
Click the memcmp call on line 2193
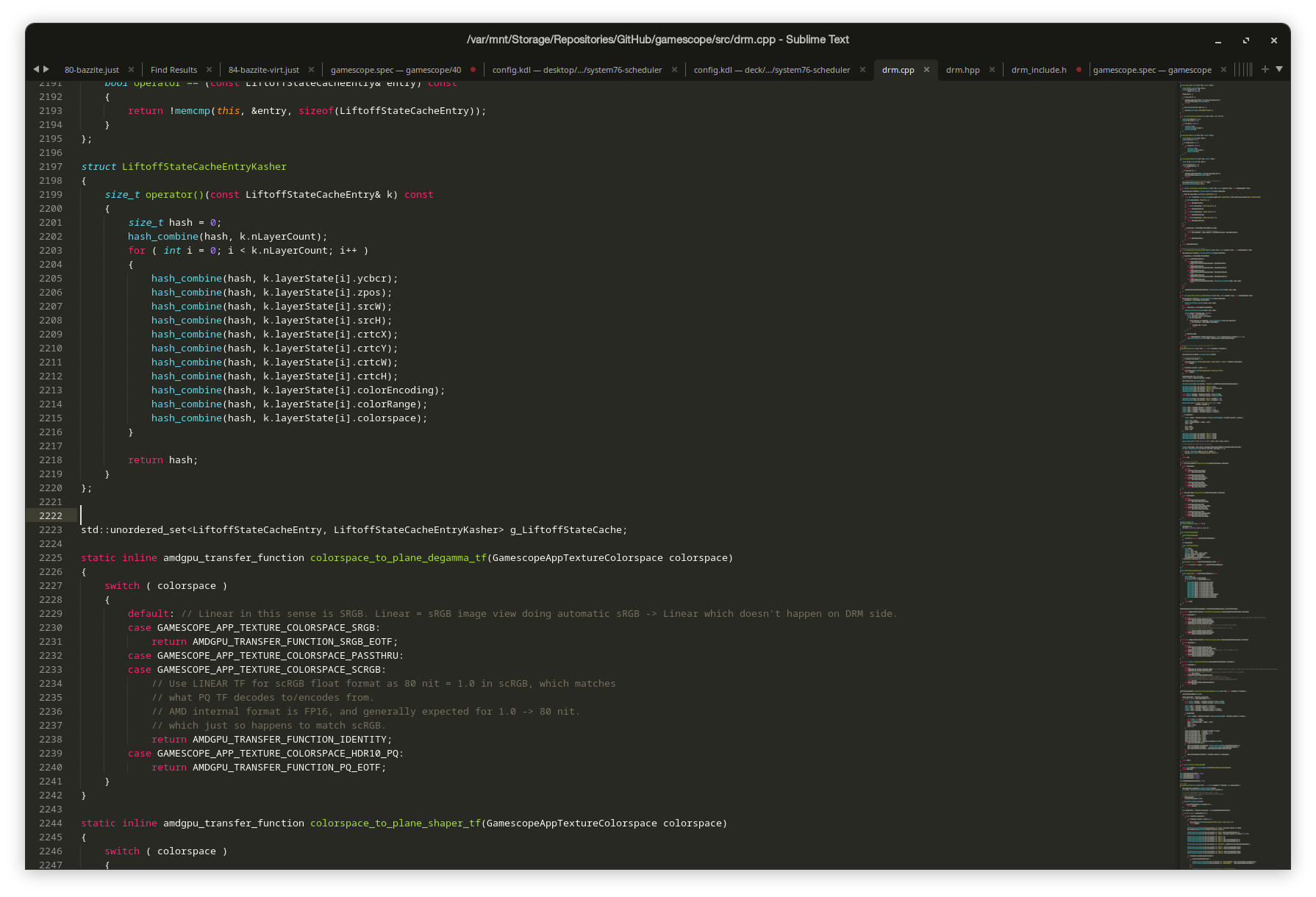[x=193, y=111]
